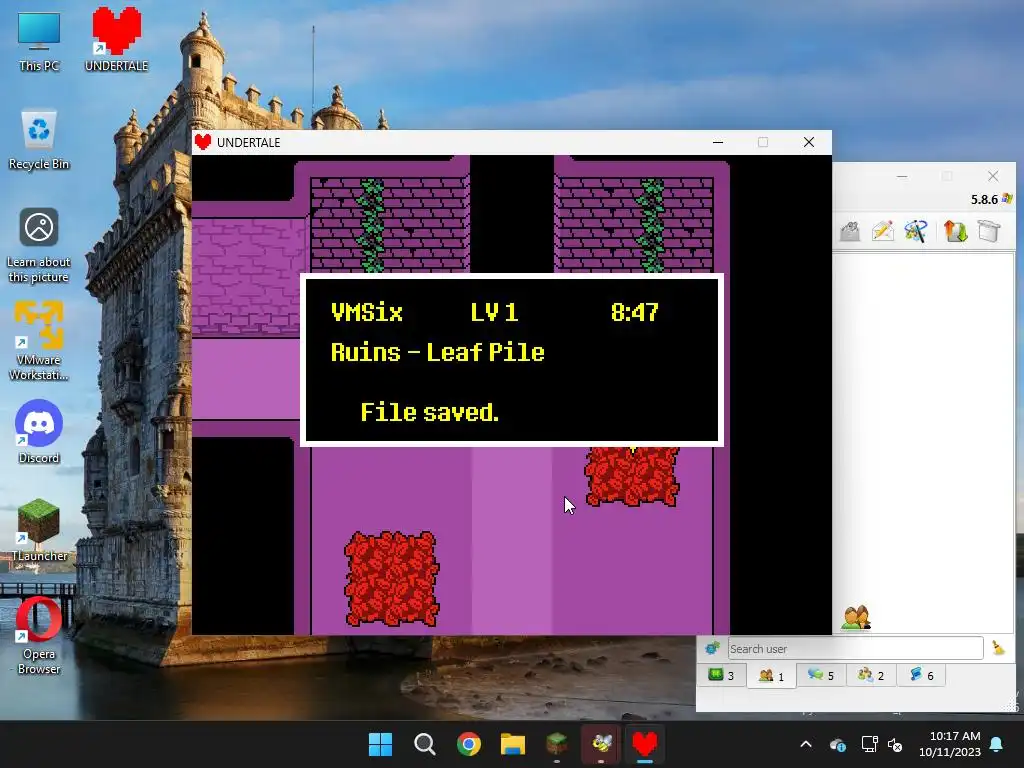1024x768 pixels.
Task: Expand the hidden system tray icons chevron
Action: (x=806, y=744)
